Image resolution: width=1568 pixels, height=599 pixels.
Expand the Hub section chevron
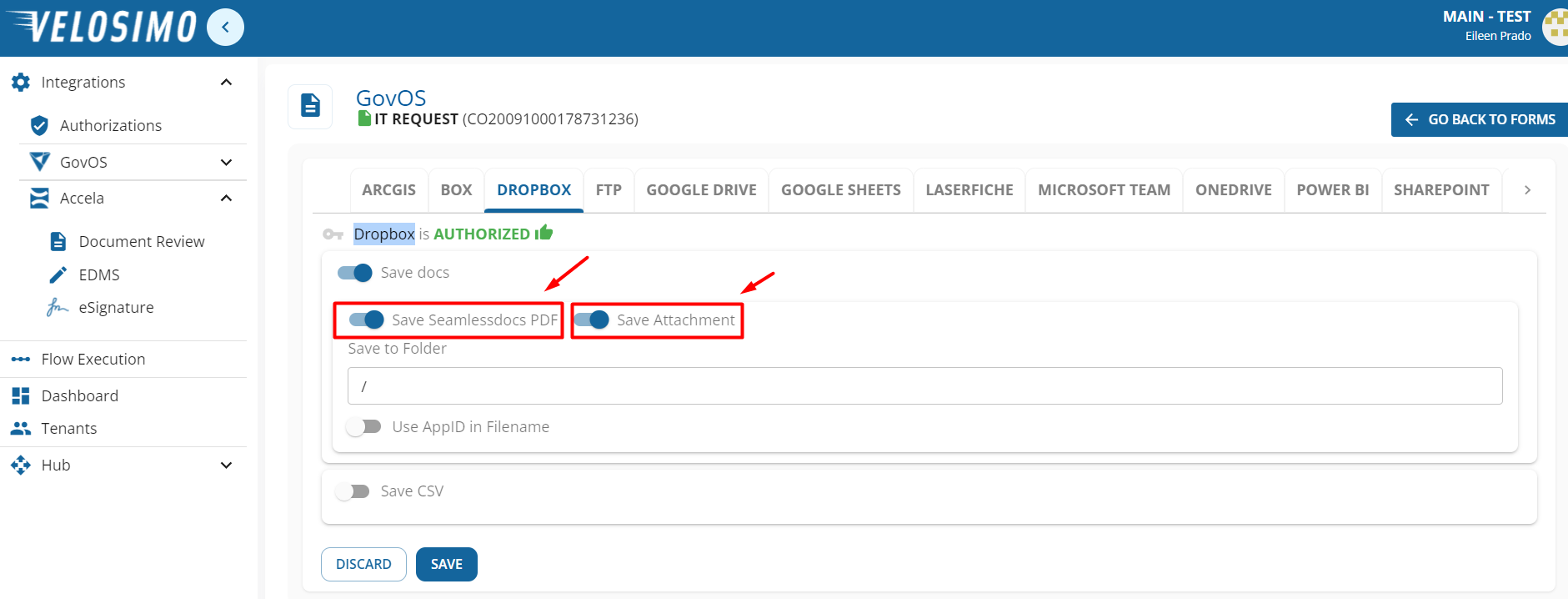click(x=226, y=465)
